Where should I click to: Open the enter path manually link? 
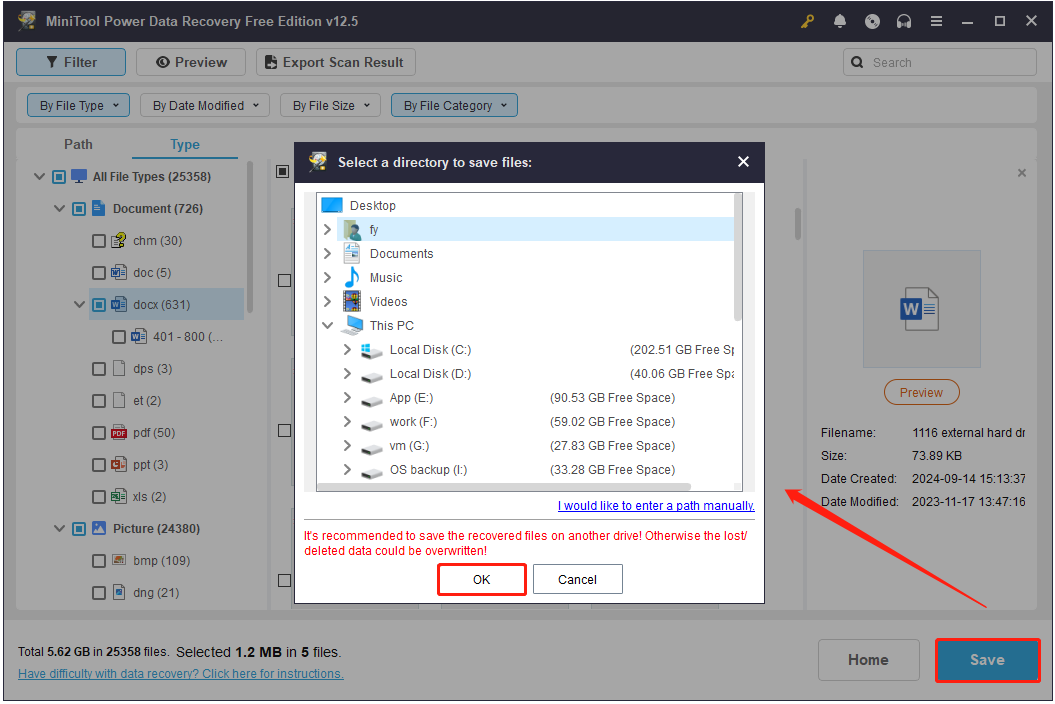pos(656,505)
